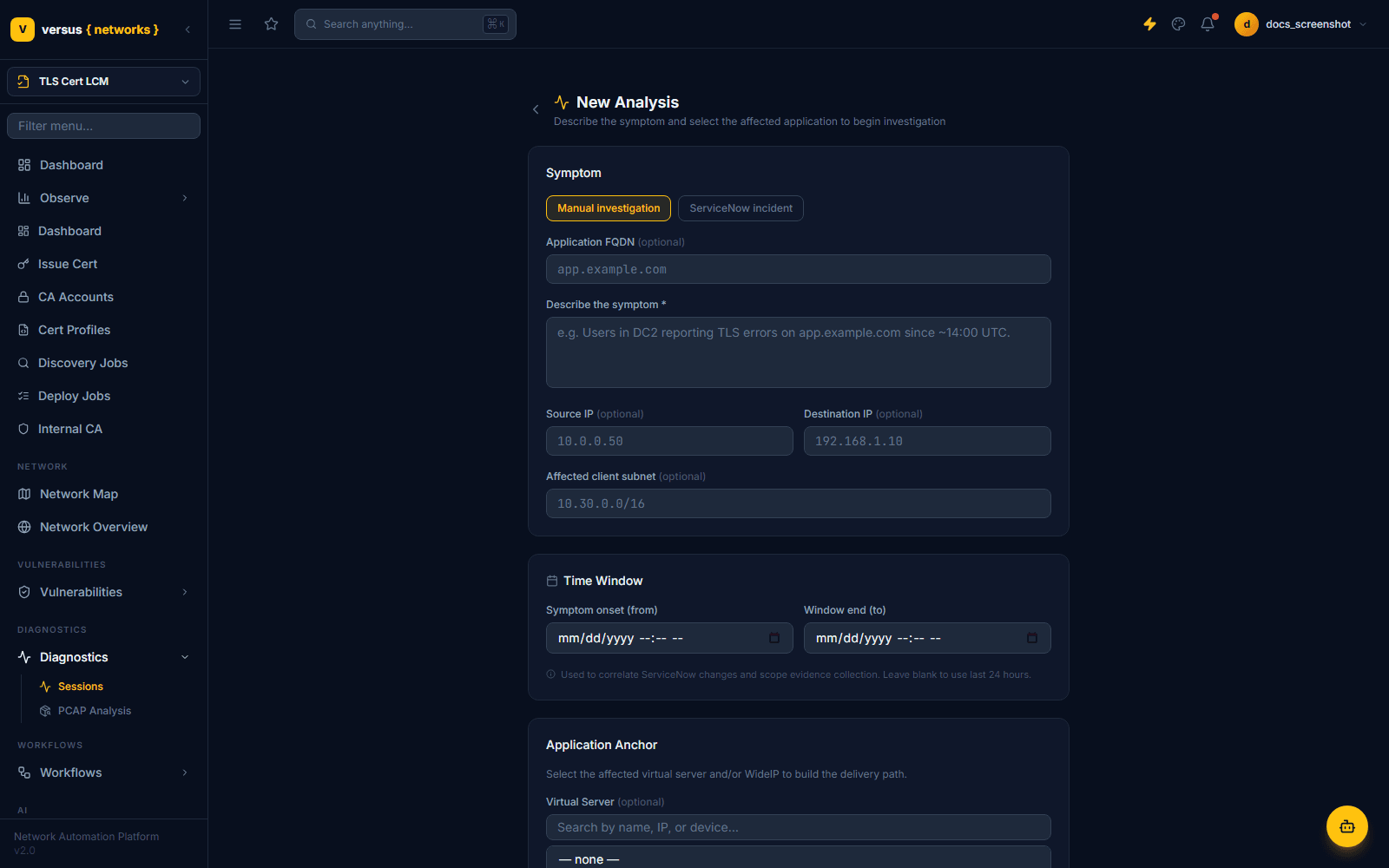Click the Vulnerabilities shield icon
The image size is (1389, 868).
[x=24, y=592]
